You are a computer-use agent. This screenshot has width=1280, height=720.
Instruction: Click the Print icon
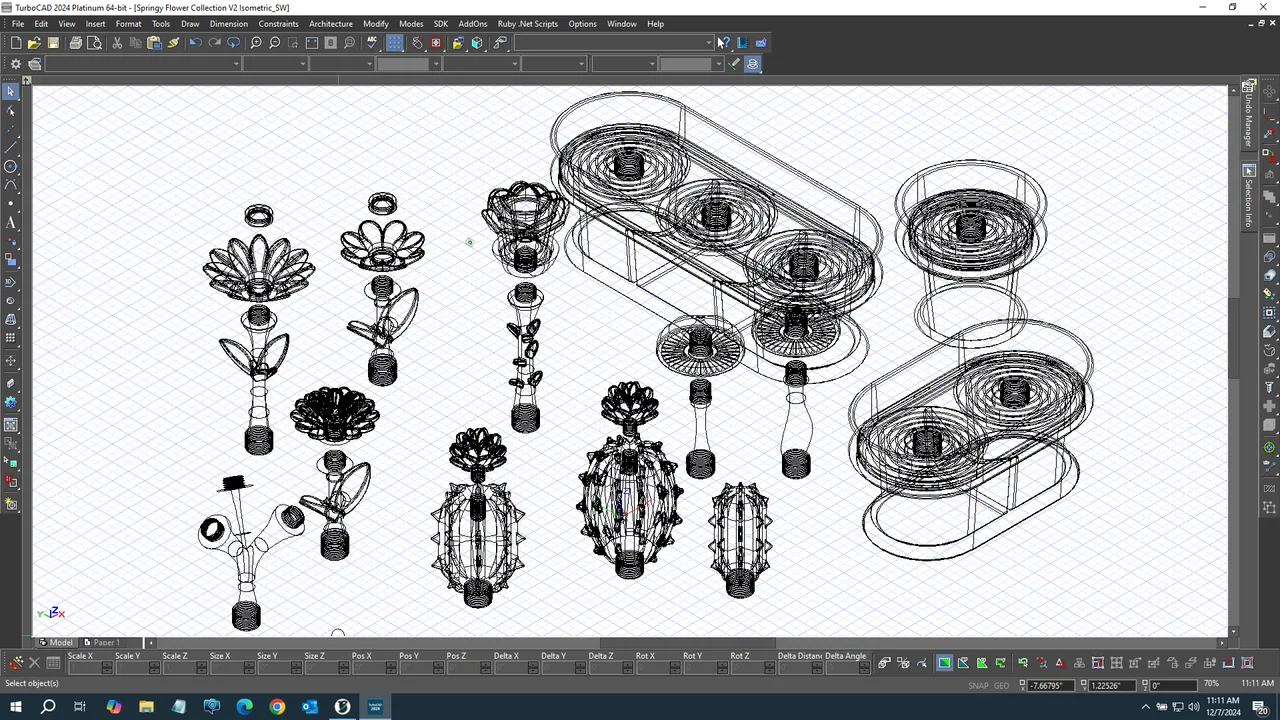(x=76, y=43)
